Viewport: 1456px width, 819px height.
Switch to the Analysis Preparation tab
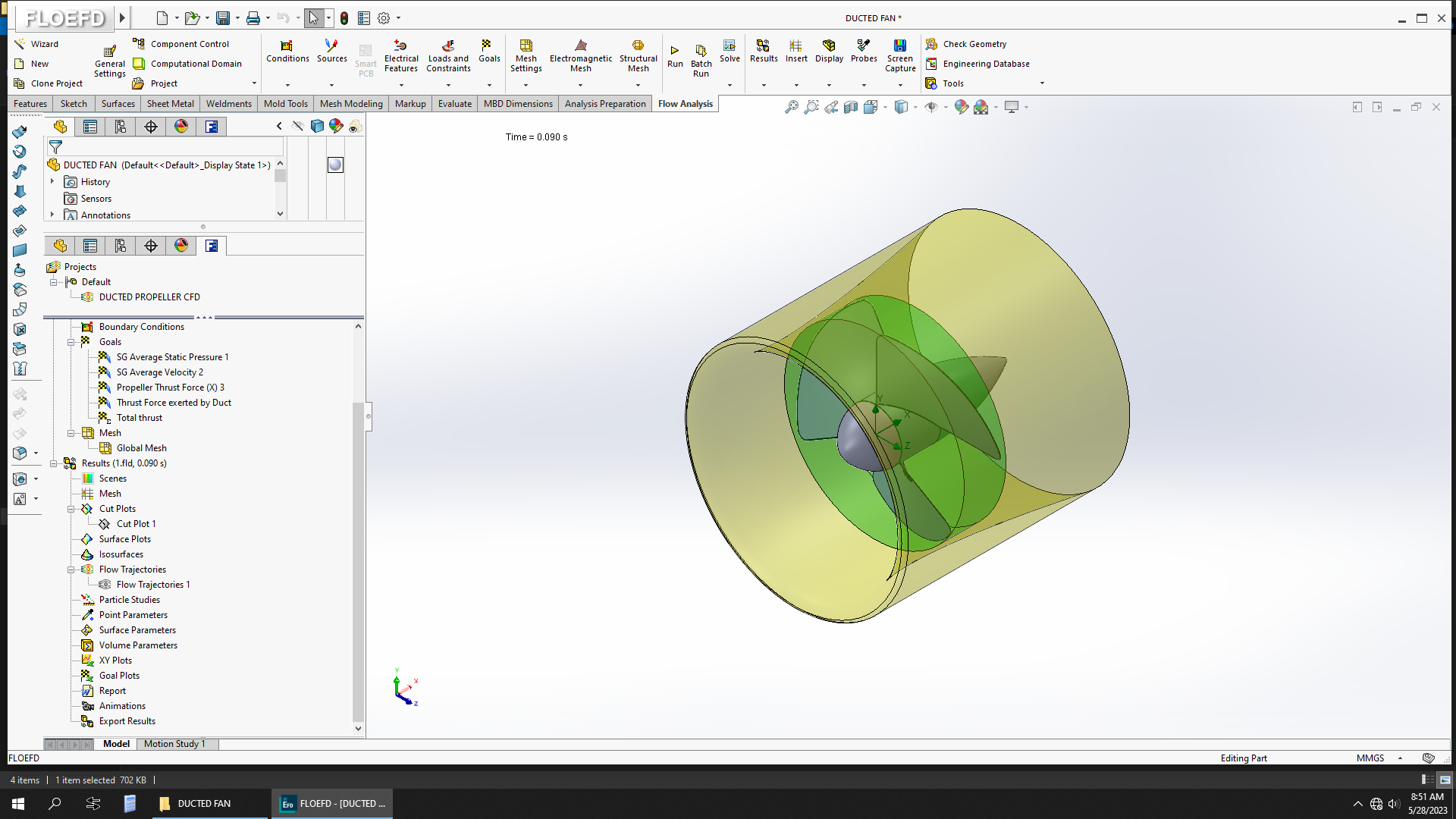604,104
